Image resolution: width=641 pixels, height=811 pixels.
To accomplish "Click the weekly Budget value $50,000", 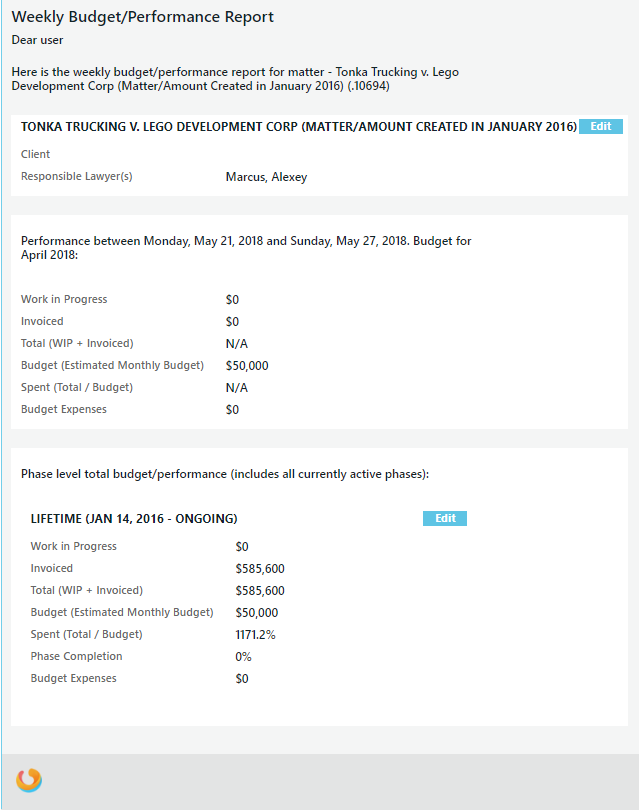I will pos(247,366).
